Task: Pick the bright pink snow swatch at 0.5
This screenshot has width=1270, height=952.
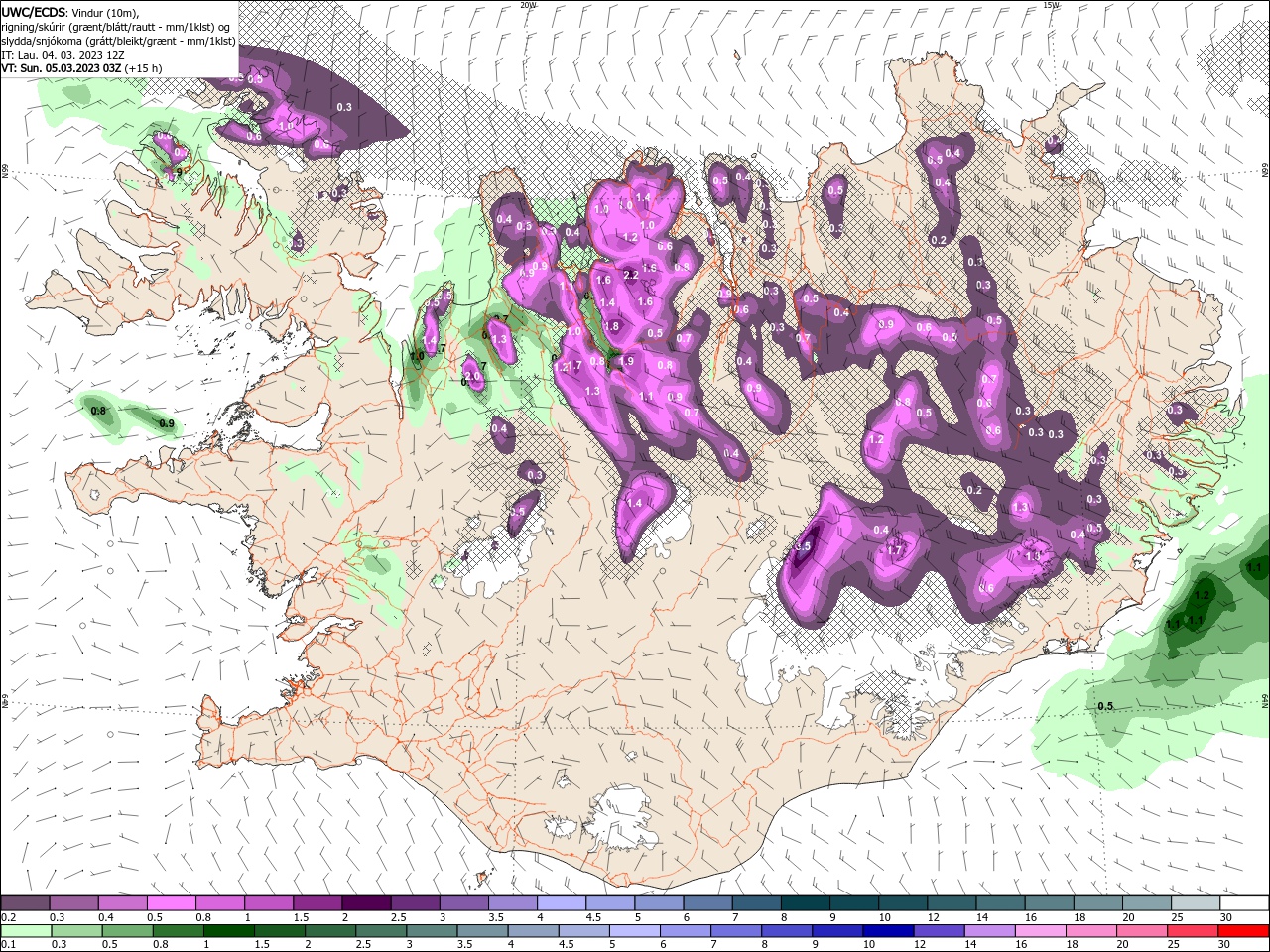Action: [x=172, y=903]
